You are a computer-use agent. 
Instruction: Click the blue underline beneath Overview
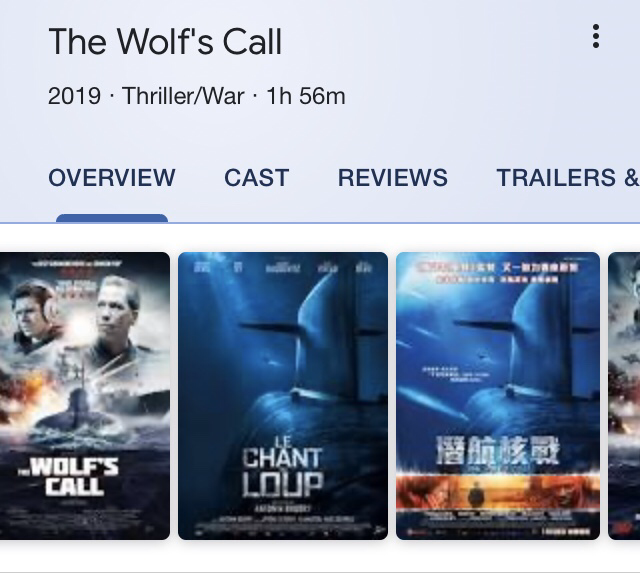(112, 218)
